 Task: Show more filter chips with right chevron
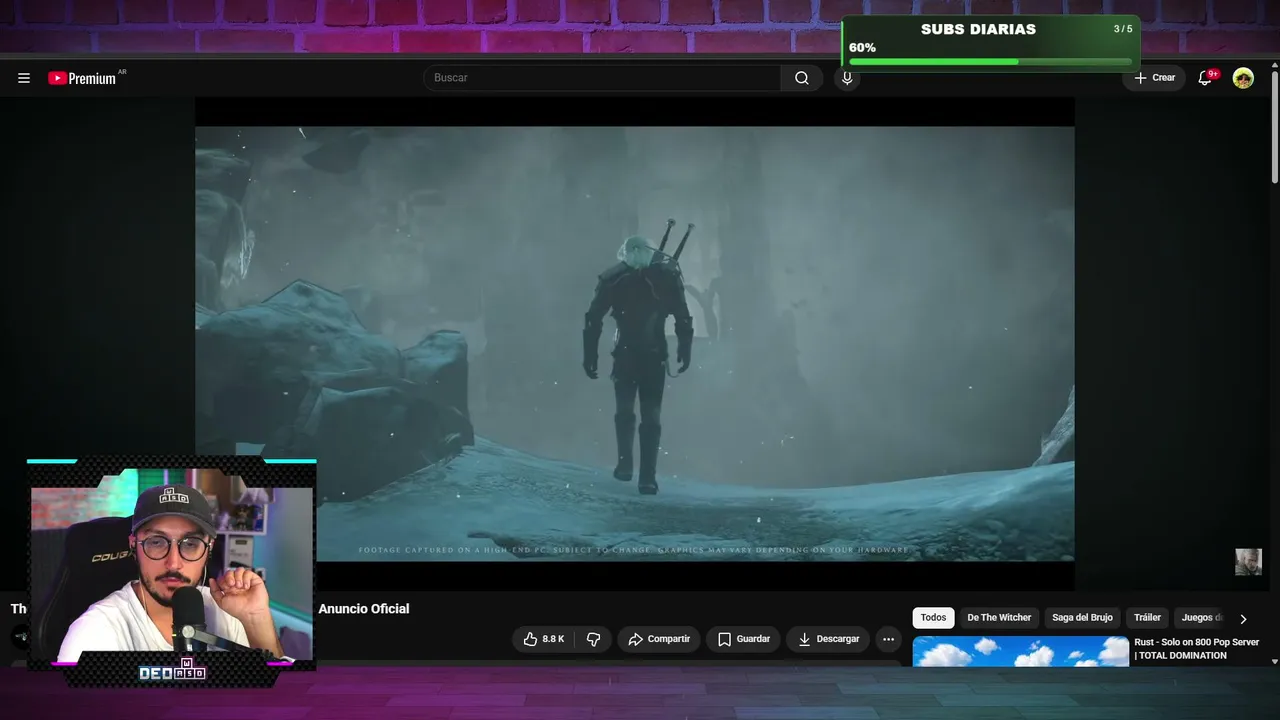click(1243, 619)
